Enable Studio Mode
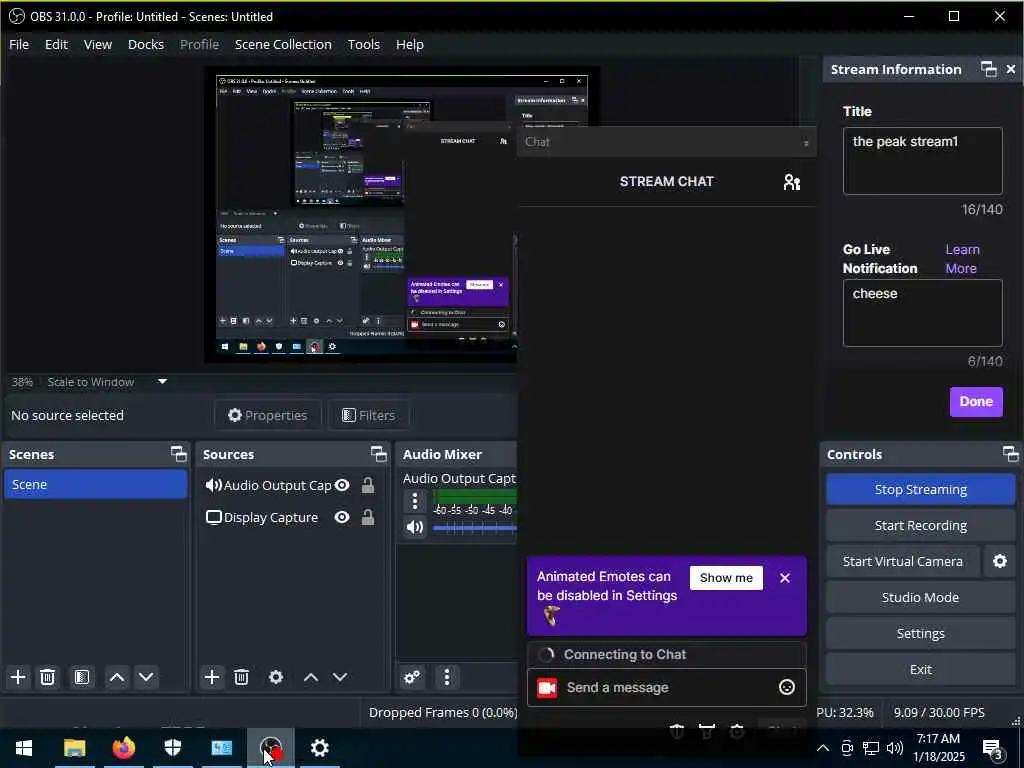This screenshot has height=768, width=1024. coord(921,598)
